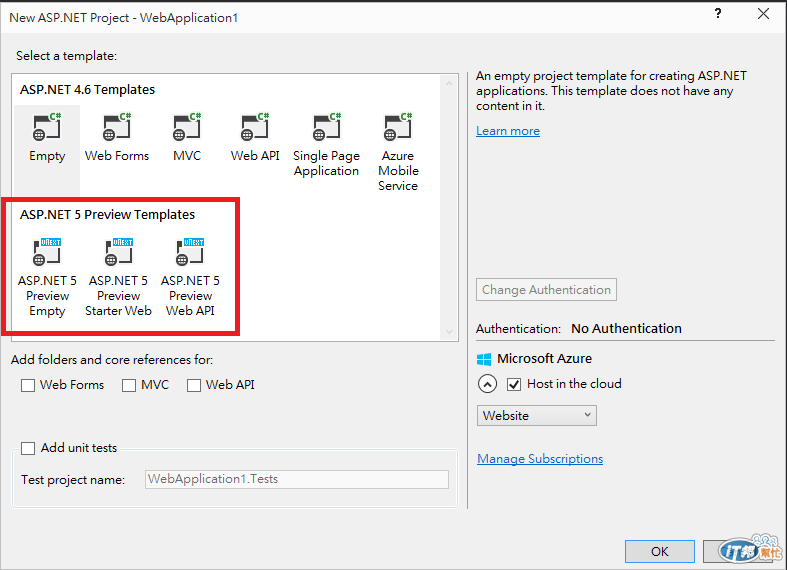The width and height of the screenshot is (787, 570).
Task: Open the Website hosting type dropdown
Action: point(537,415)
